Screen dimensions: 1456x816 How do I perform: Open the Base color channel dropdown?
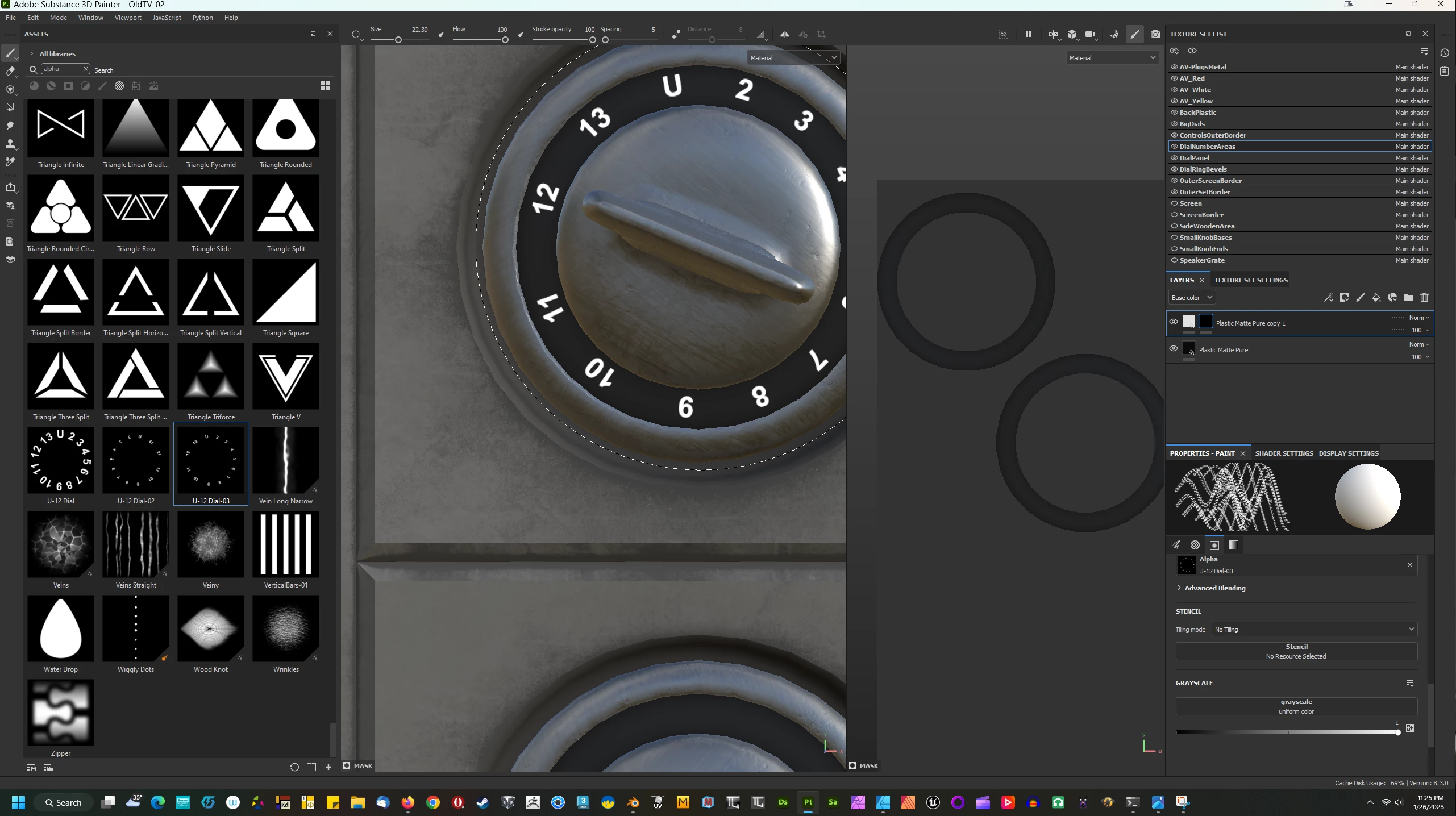pyautogui.click(x=1192, y=298)
